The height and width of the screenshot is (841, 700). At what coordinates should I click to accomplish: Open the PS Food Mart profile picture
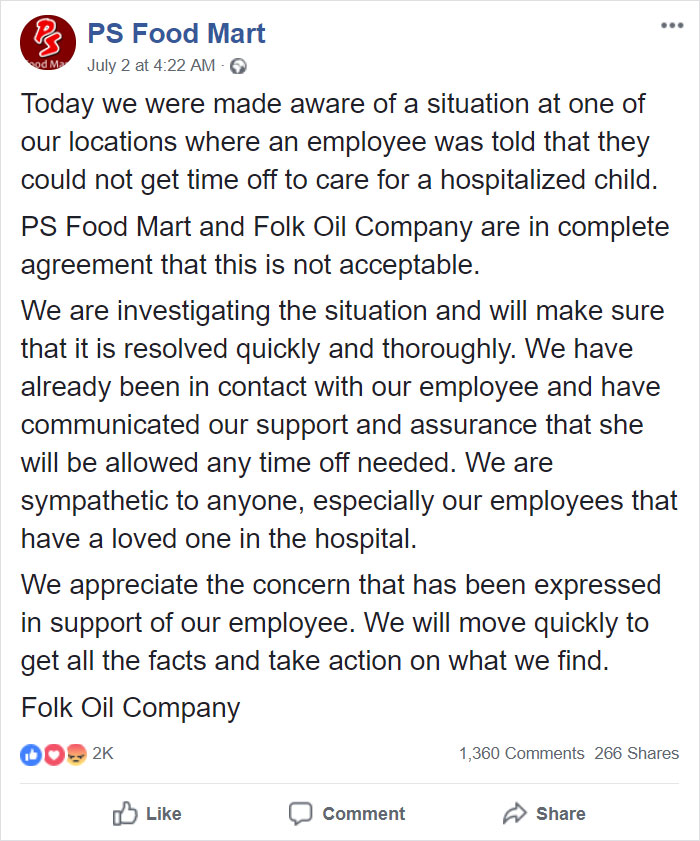[48, 43]
